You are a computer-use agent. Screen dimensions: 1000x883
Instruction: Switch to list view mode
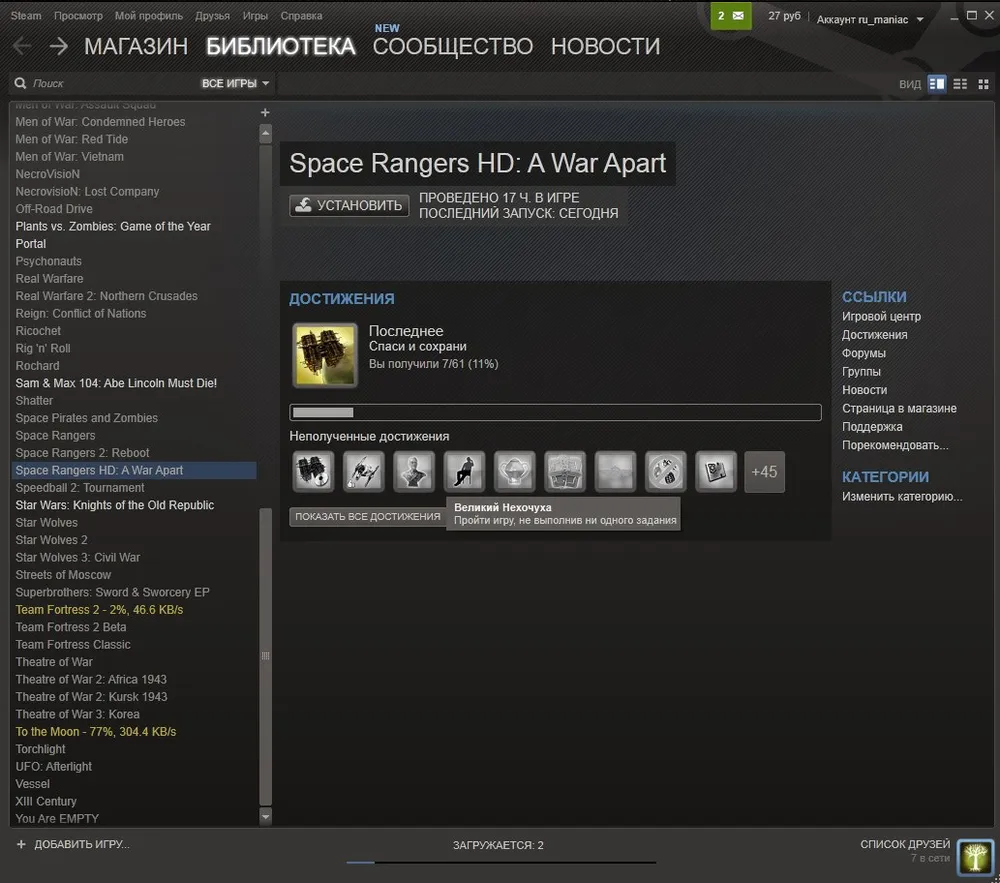[960, 84]
